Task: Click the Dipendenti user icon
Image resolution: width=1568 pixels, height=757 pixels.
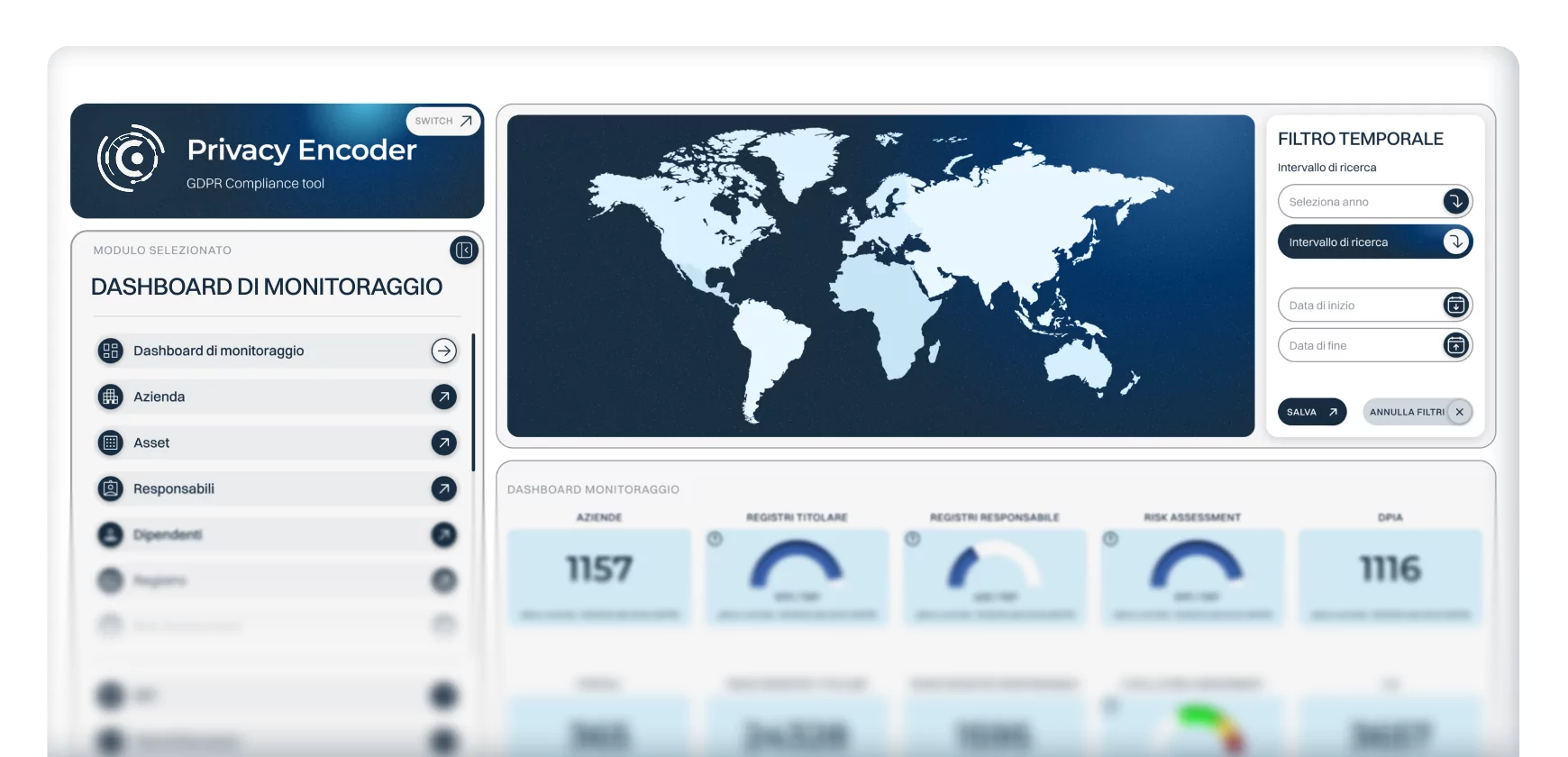Action: coord(111,534)
